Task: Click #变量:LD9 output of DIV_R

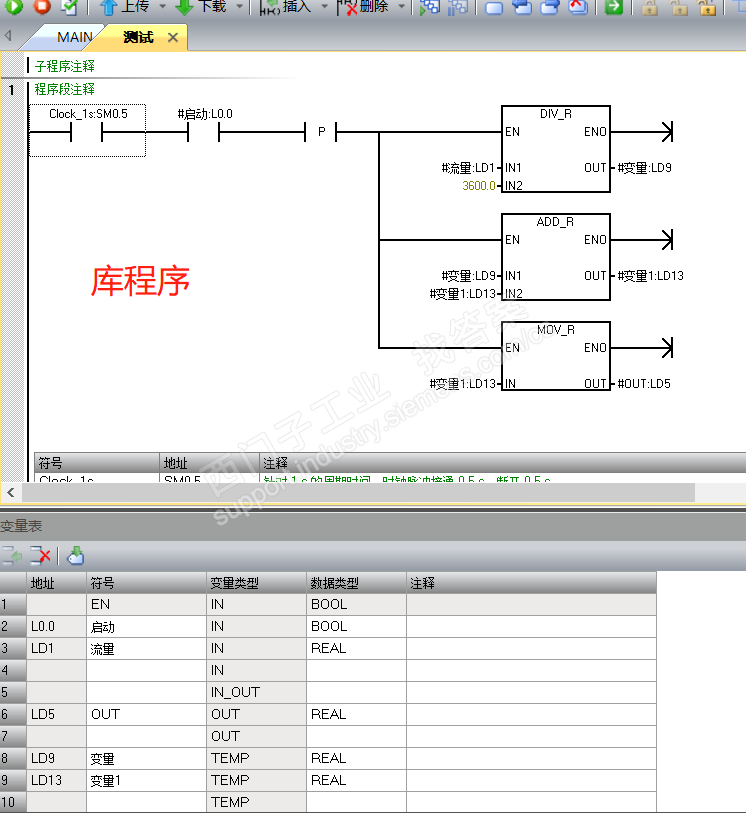Action: coord(644,168)
